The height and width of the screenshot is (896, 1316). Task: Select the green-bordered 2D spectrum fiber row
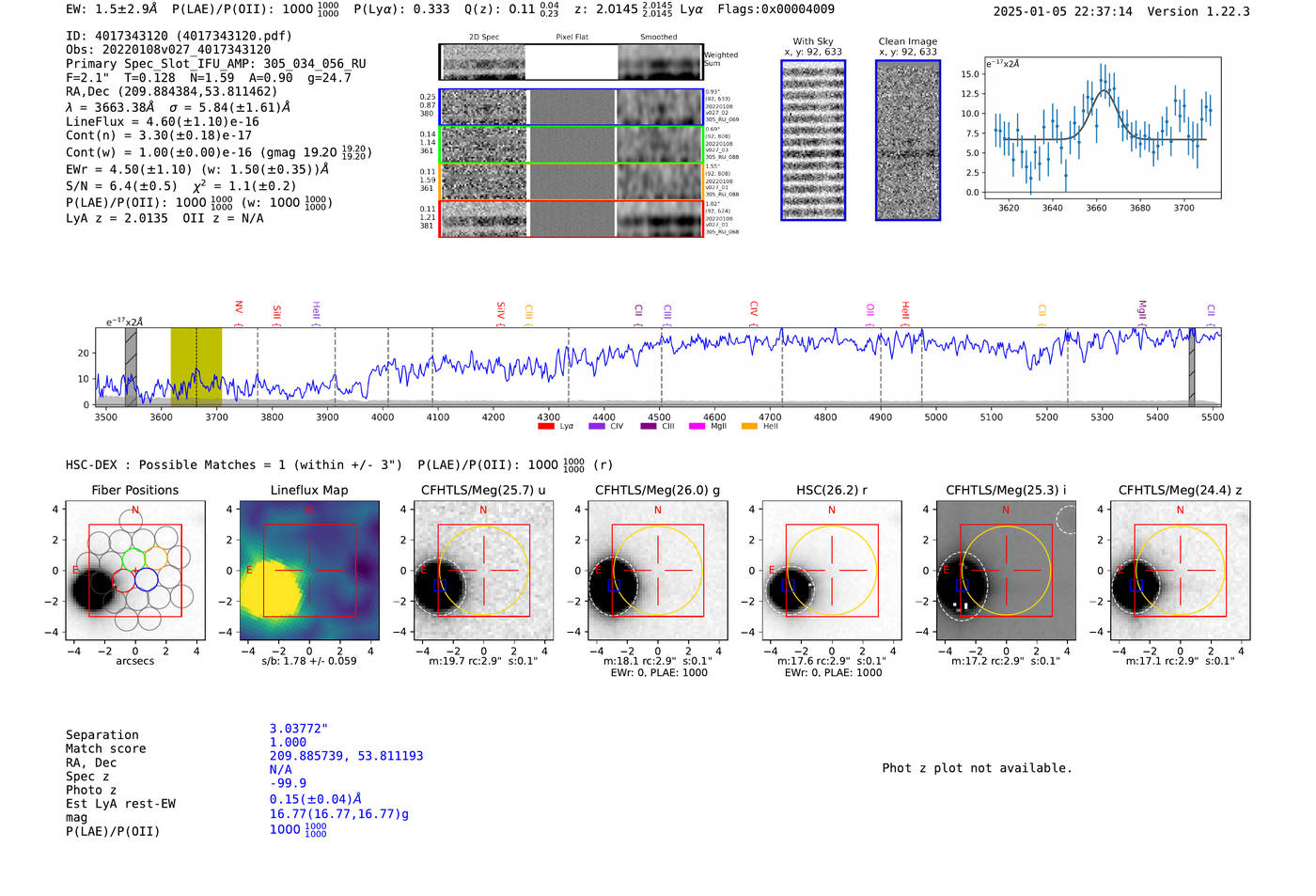click(x=572, y=145)
